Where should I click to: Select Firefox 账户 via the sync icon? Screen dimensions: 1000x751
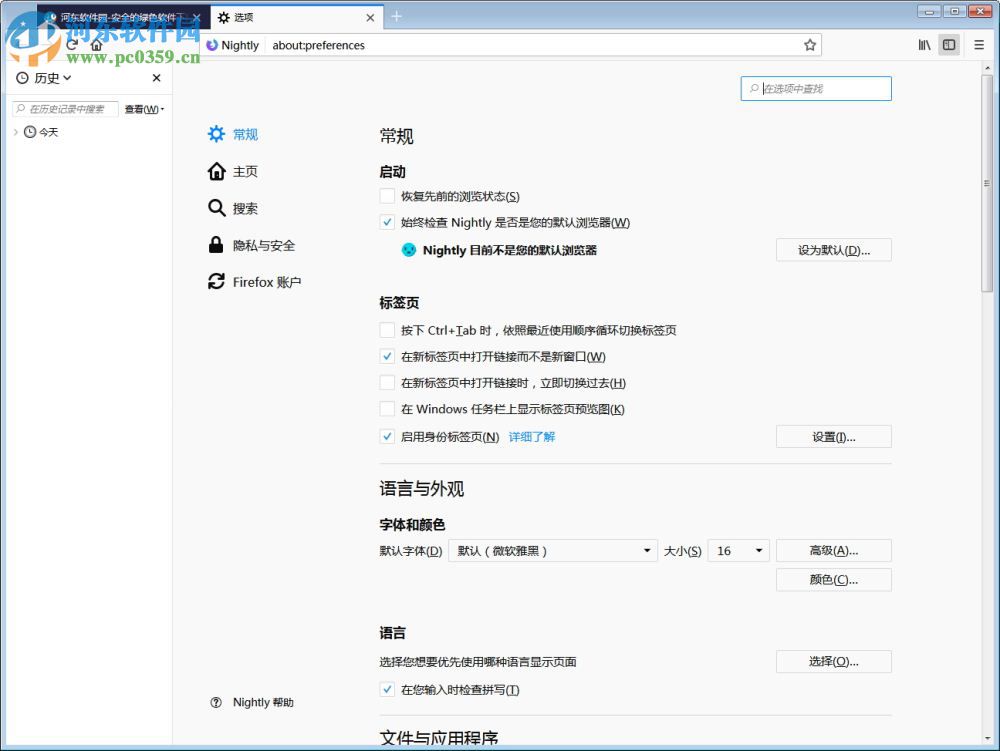(x=216, y=282)
